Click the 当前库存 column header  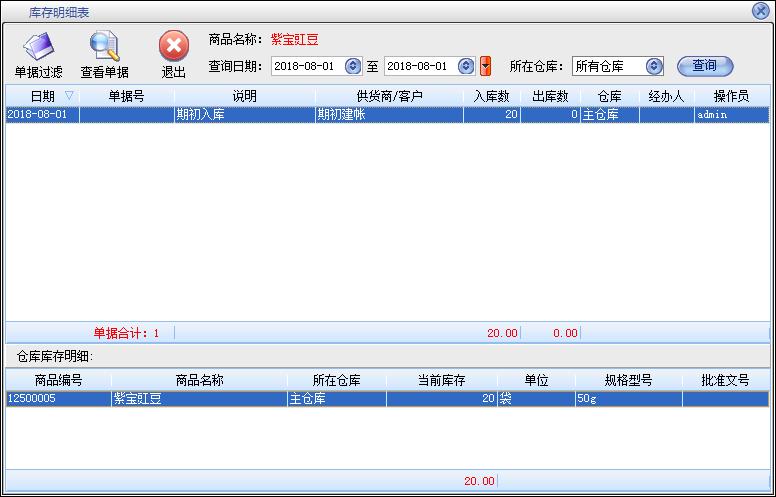point(441,380)
